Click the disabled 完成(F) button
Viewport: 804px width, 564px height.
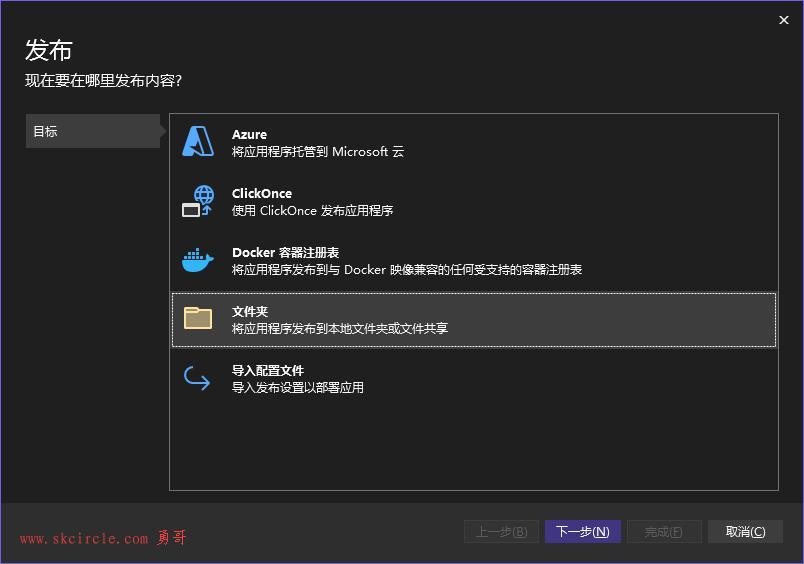[x=664, y=532]
